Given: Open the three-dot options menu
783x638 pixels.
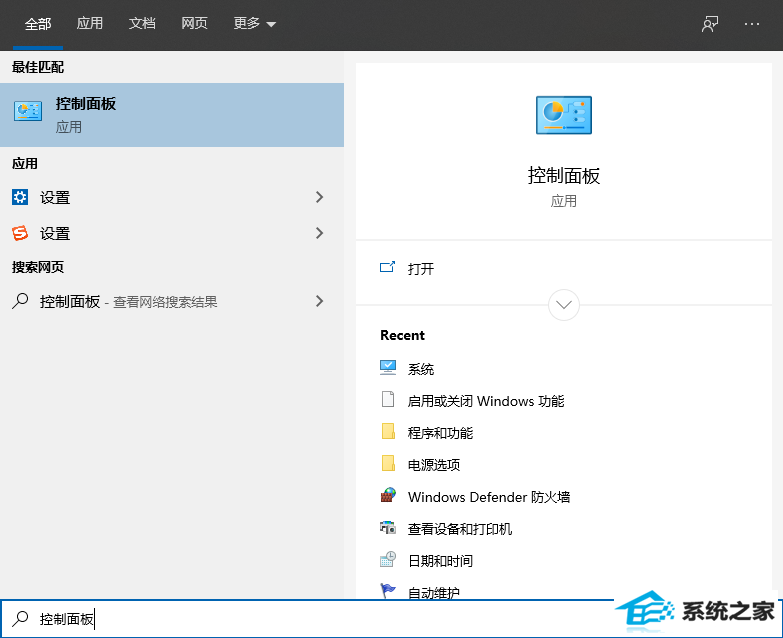Looking at the screenshot, I should [x=752, y=23].
